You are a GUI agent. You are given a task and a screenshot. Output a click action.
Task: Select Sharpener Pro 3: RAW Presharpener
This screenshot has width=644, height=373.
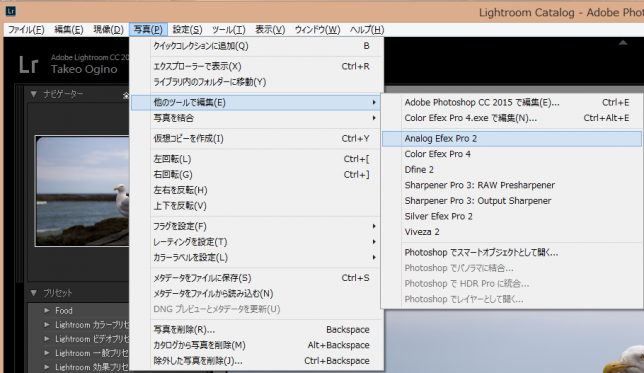(512, 186)
